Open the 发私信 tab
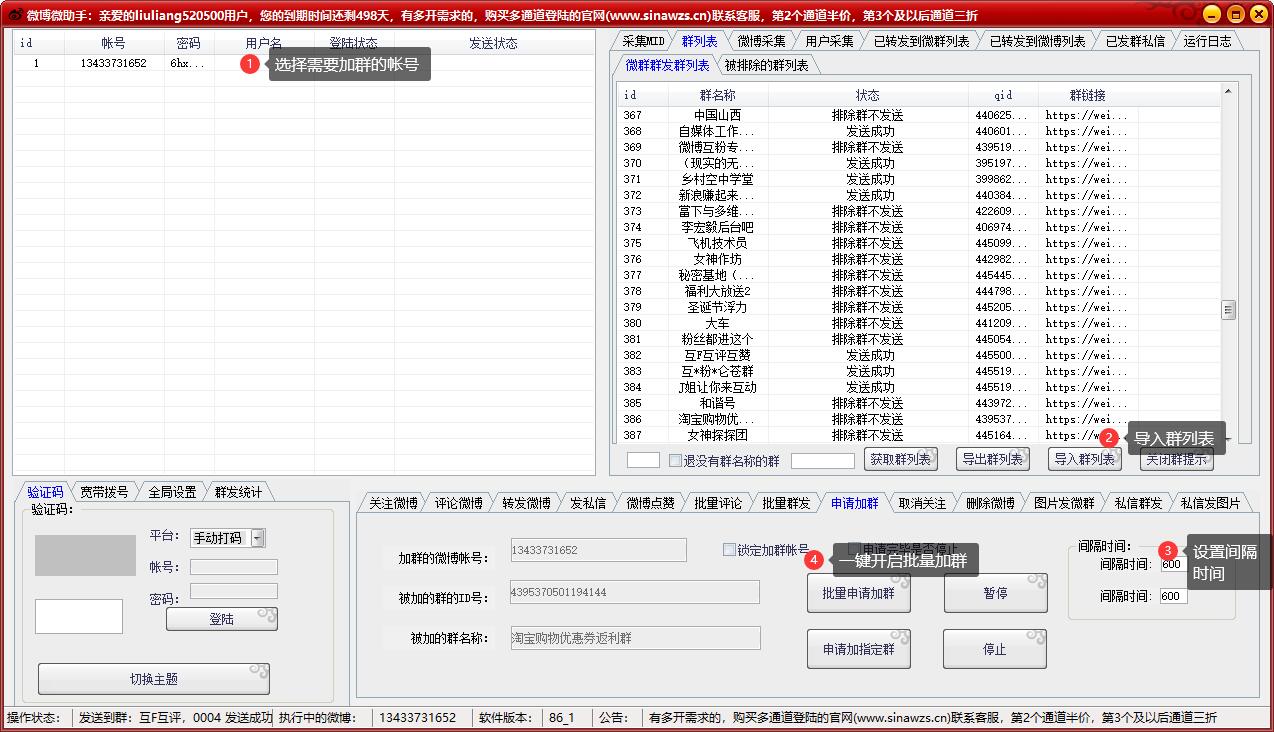This screenshot has width=1274, height=732. pyautogui.click(x=588, y=503)
